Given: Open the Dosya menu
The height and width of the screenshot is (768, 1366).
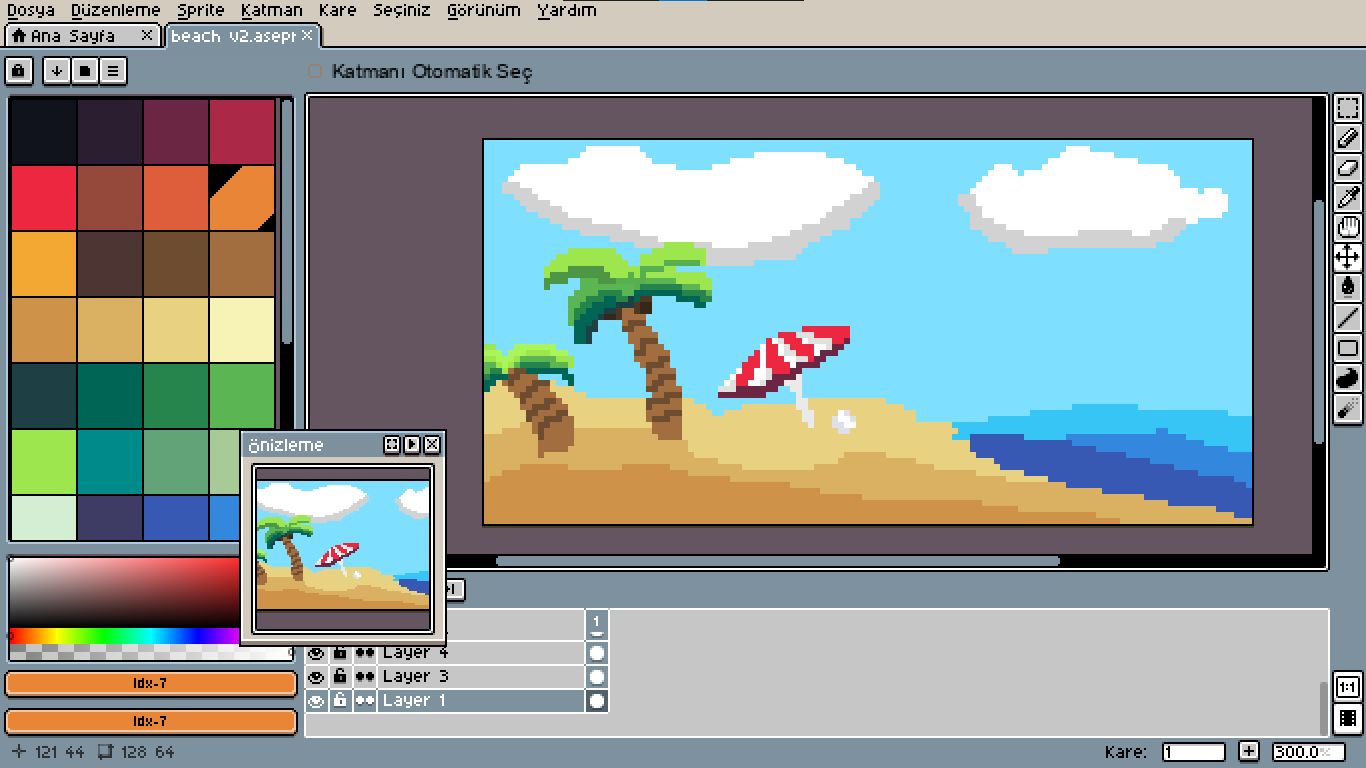Looking at the screenshot, I should [31, 10].
